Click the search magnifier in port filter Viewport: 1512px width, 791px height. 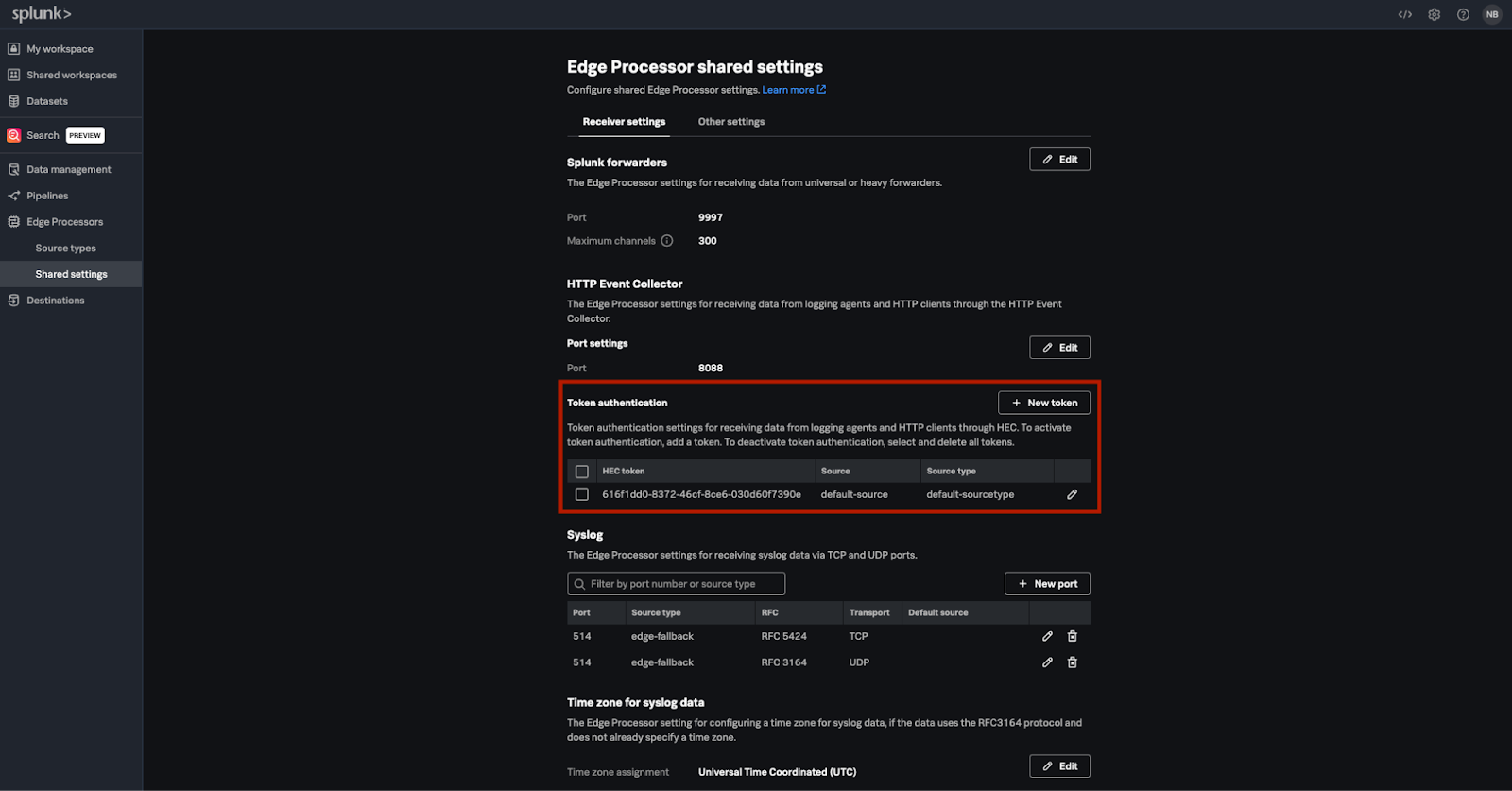579,584
